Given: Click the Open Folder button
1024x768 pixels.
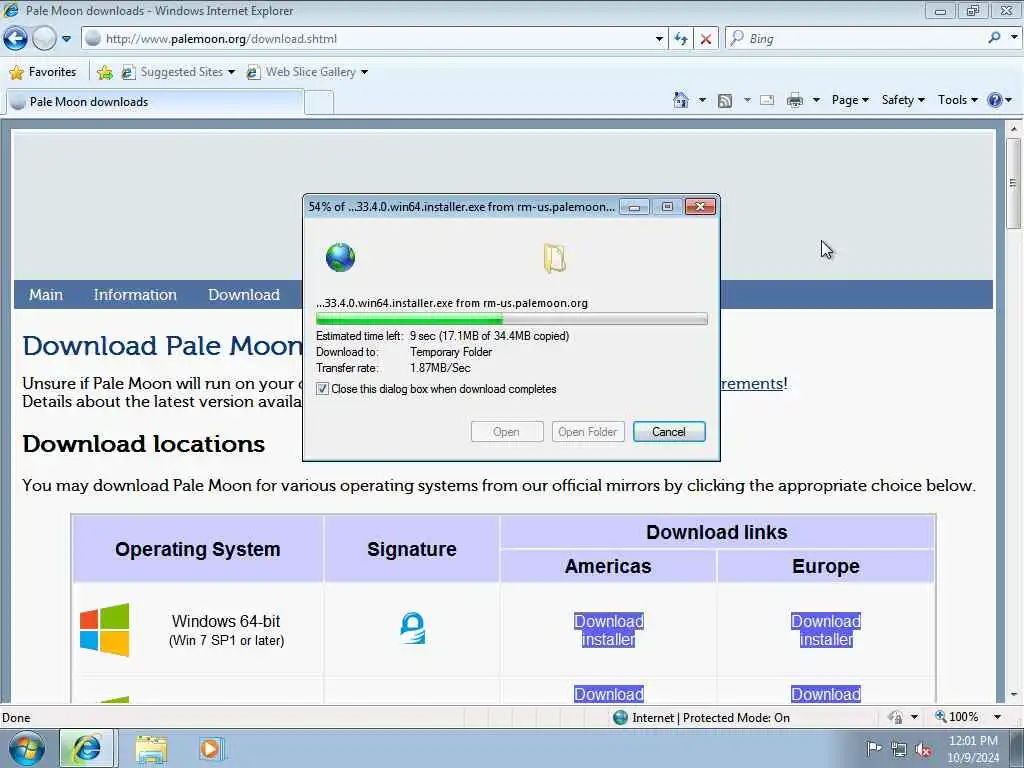Looking at the screenshot, I should click(588, 432).
